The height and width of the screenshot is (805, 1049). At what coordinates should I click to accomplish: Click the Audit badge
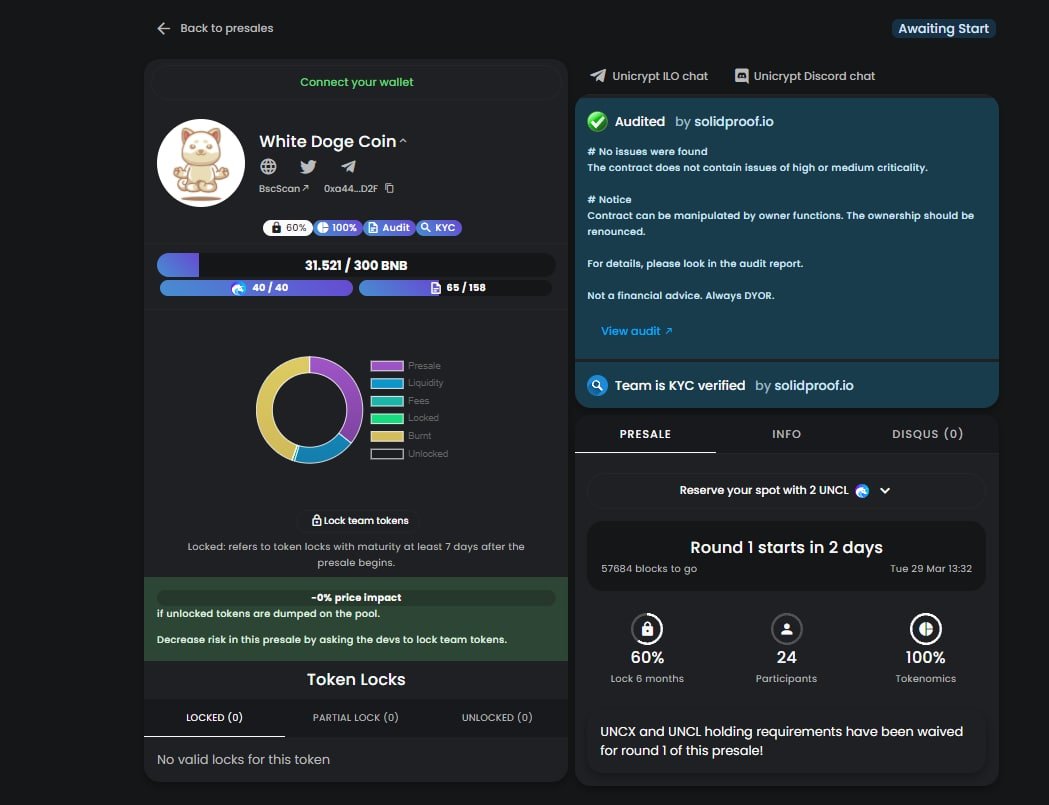coord(389,228)
